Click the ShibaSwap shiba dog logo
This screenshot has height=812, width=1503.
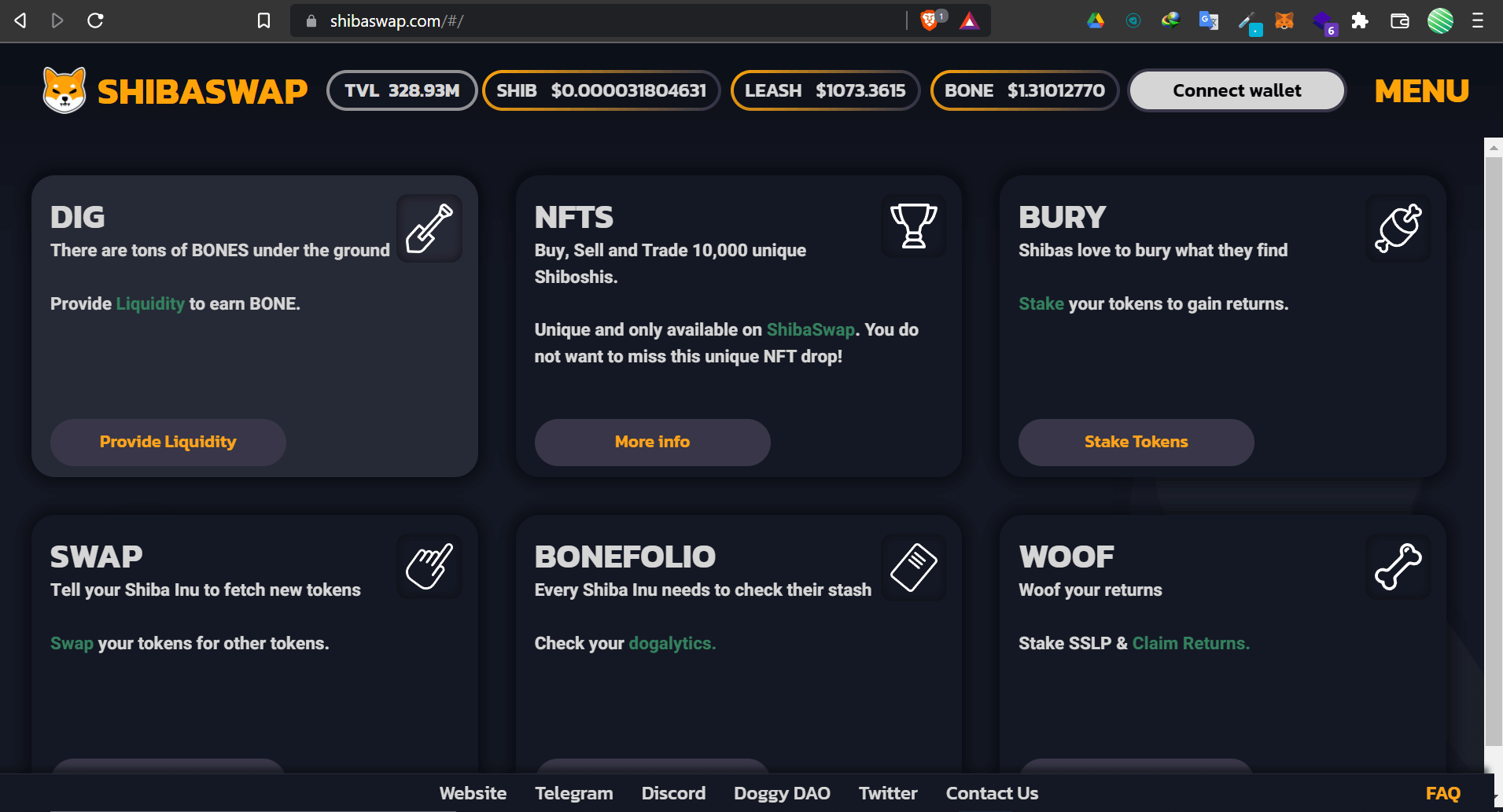(64, 90)
